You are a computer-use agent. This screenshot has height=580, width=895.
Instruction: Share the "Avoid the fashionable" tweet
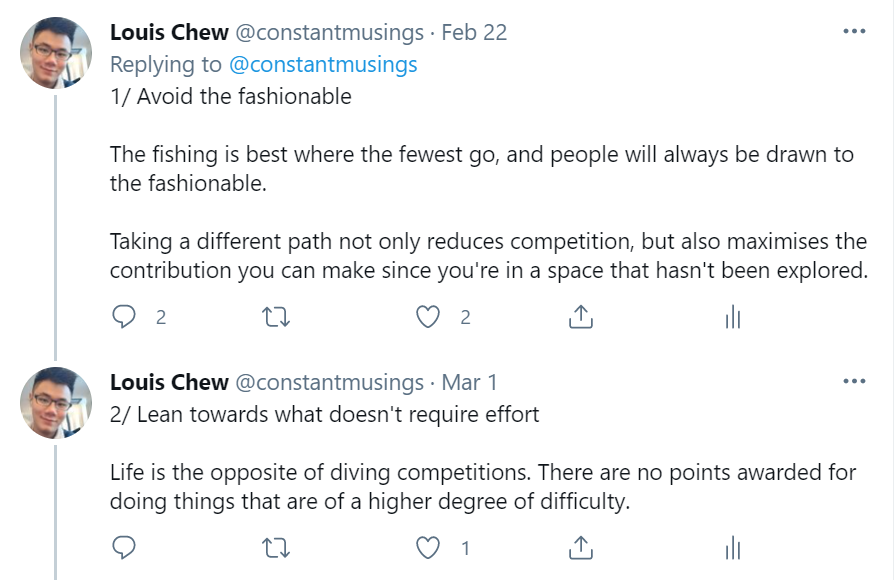(x=581, y=318)
